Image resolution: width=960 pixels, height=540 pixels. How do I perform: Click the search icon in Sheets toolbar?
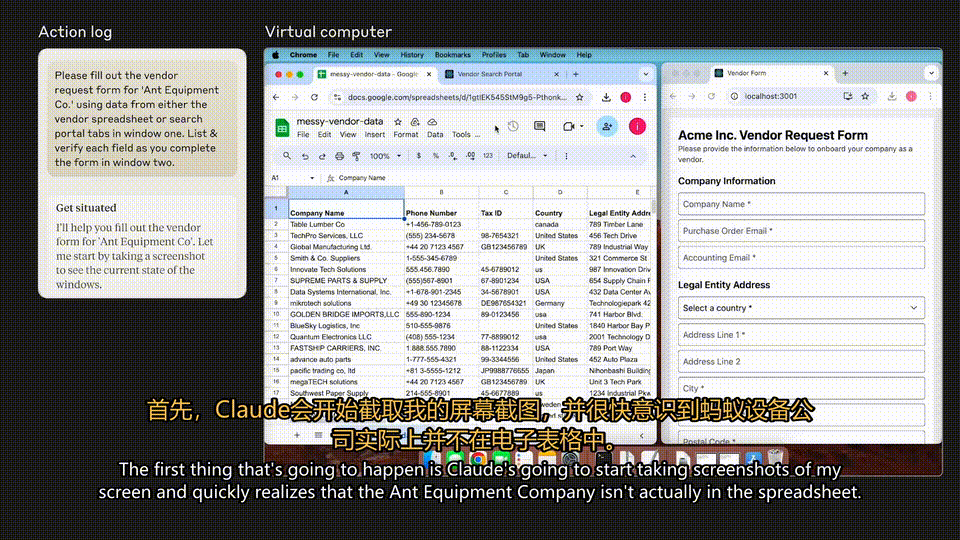[287, 156]
